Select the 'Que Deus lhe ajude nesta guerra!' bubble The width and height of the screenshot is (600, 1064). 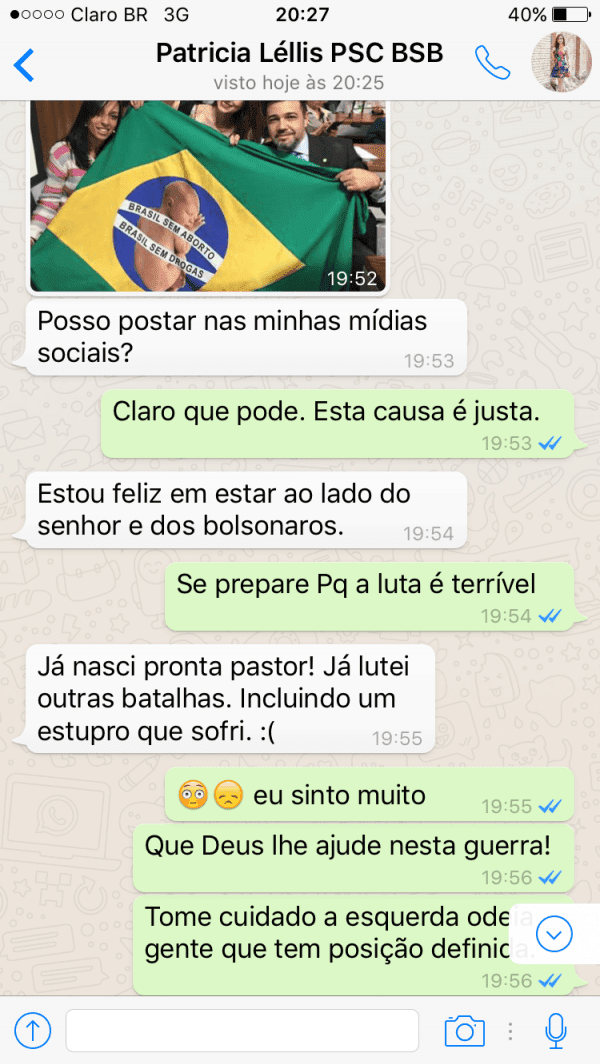click(353, 858)
